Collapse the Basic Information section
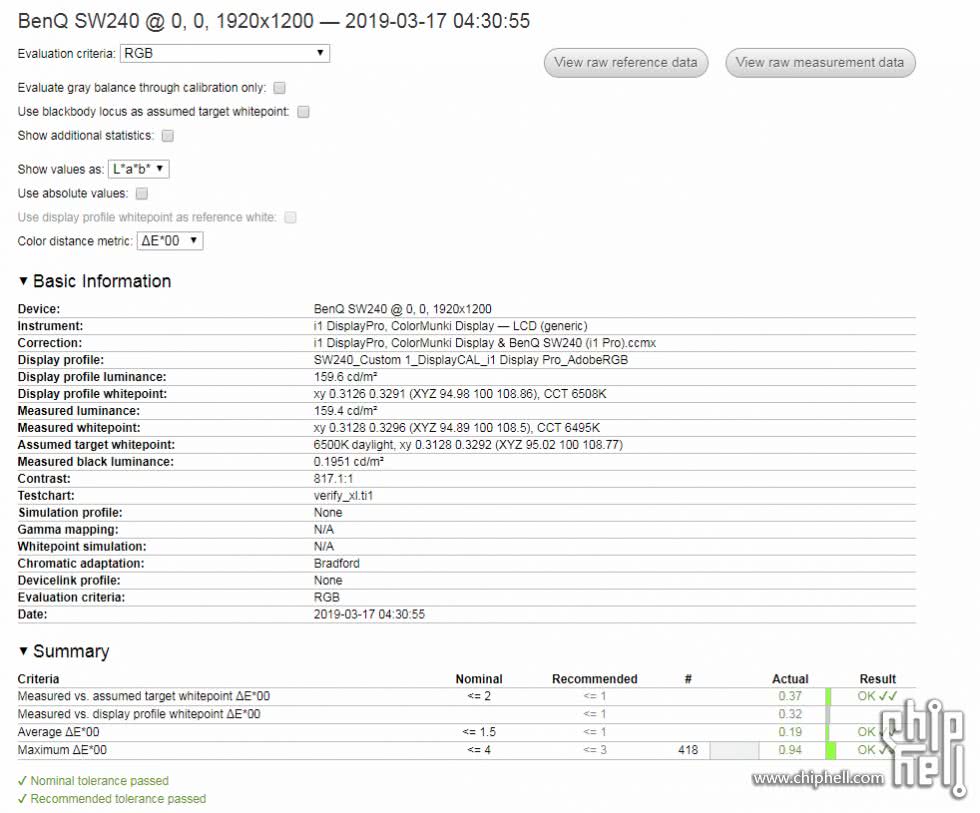Screen dimensions: 980x813 94,281
